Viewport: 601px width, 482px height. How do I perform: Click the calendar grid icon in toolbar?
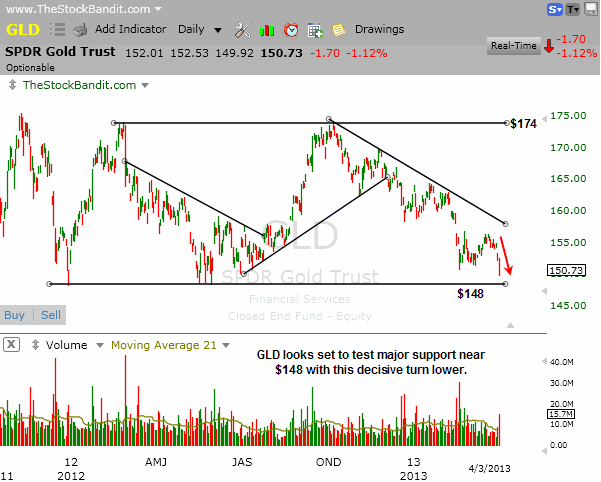(315, 30)
